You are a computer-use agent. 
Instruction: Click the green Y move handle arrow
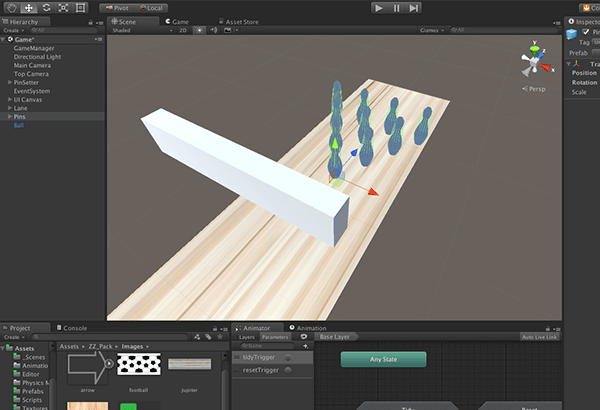tap(335, 144)
